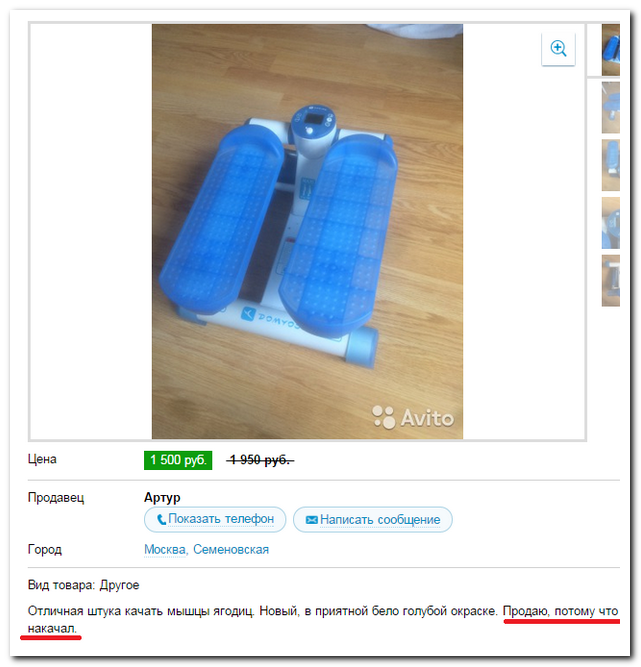Open the first stepper thumbnail
The height and width of the screenshot is (667, 641).
pos(610,50)
